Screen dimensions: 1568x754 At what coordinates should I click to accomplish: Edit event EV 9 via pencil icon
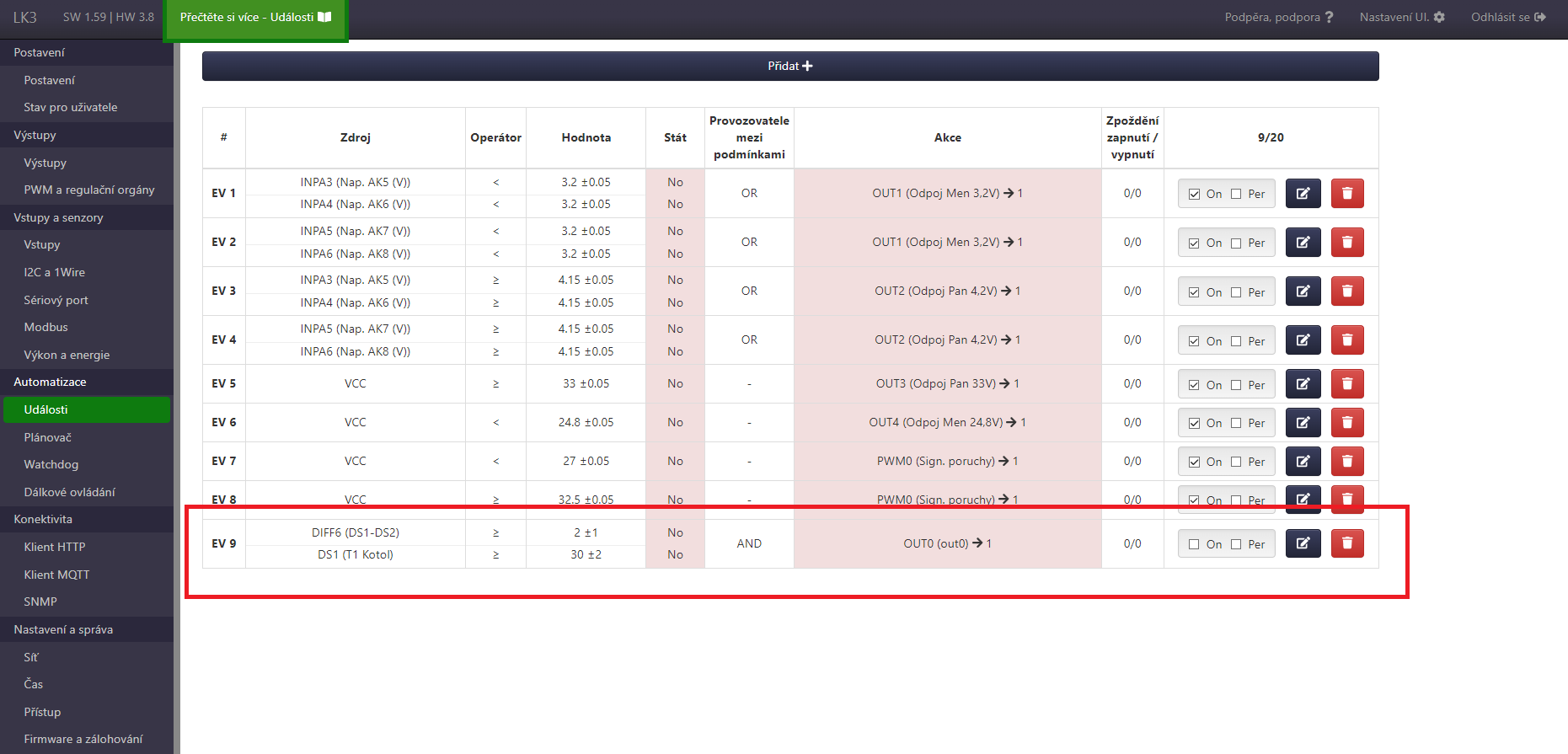pyautogui.click(x=1303, y=543)
